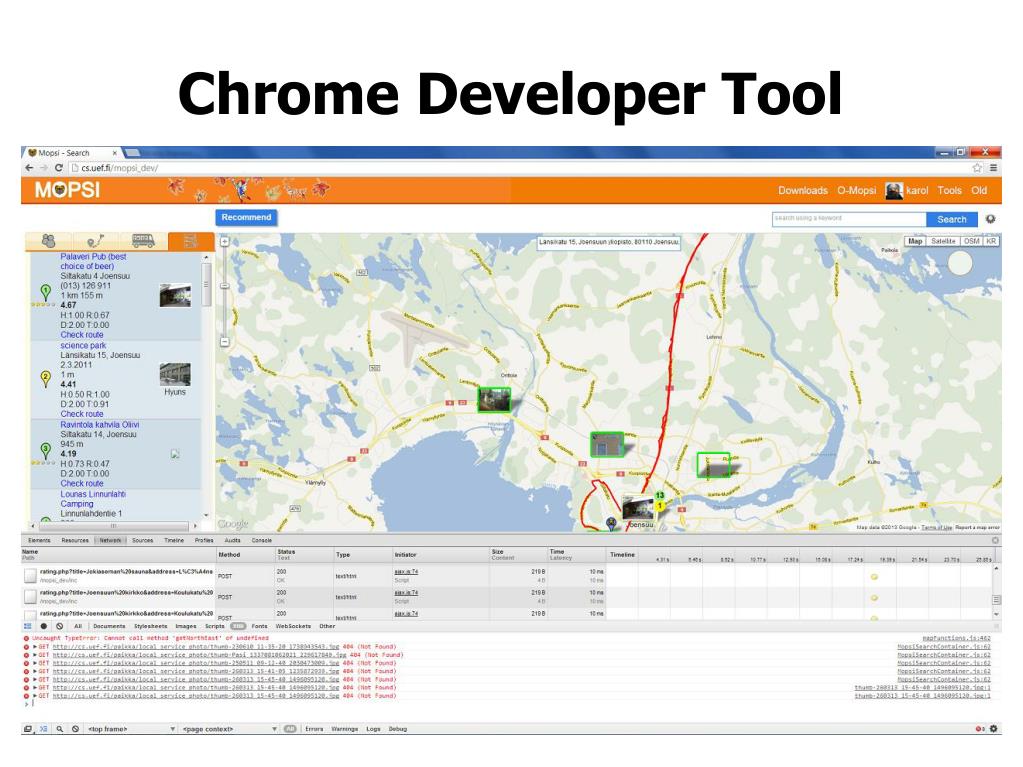This screenshot has width=1023, height=767.
Task: Filter console by Errors
Action: pos(314,729)
